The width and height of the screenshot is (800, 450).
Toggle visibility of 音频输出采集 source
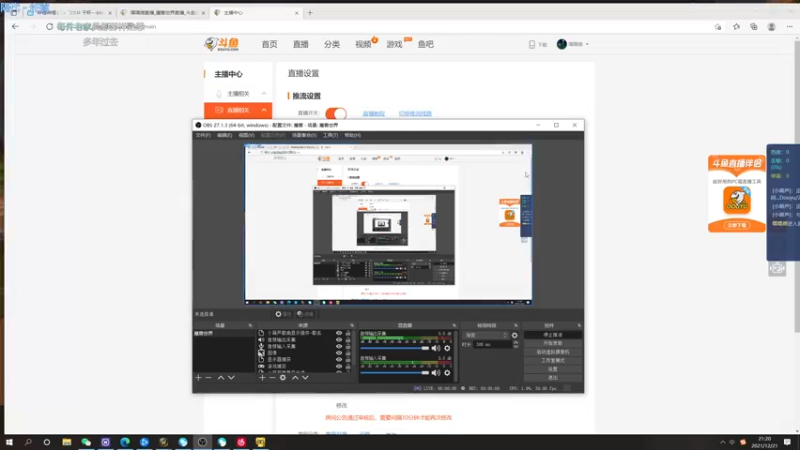point(339,340)
